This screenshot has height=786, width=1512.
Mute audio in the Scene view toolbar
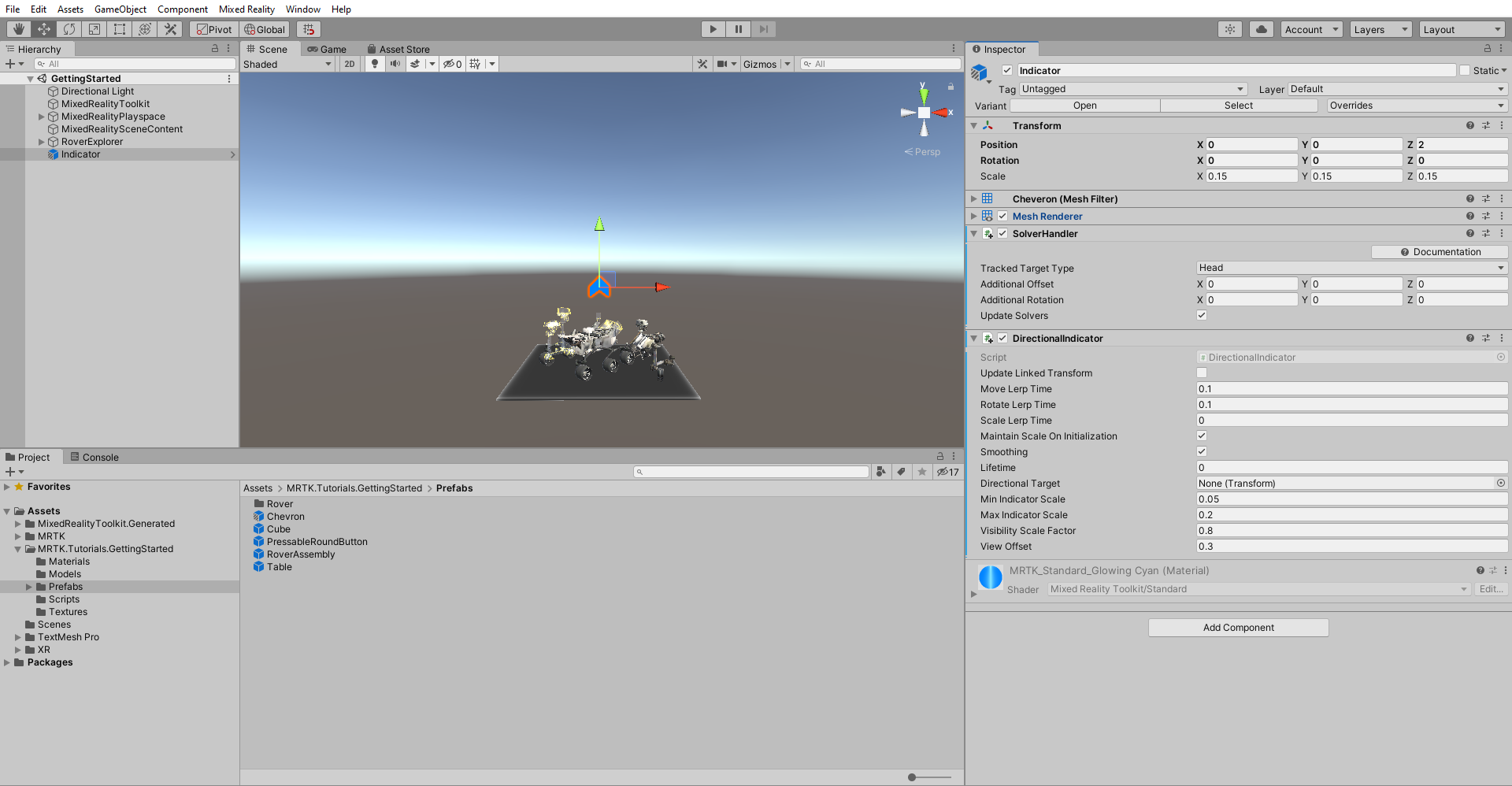point(395,64)
